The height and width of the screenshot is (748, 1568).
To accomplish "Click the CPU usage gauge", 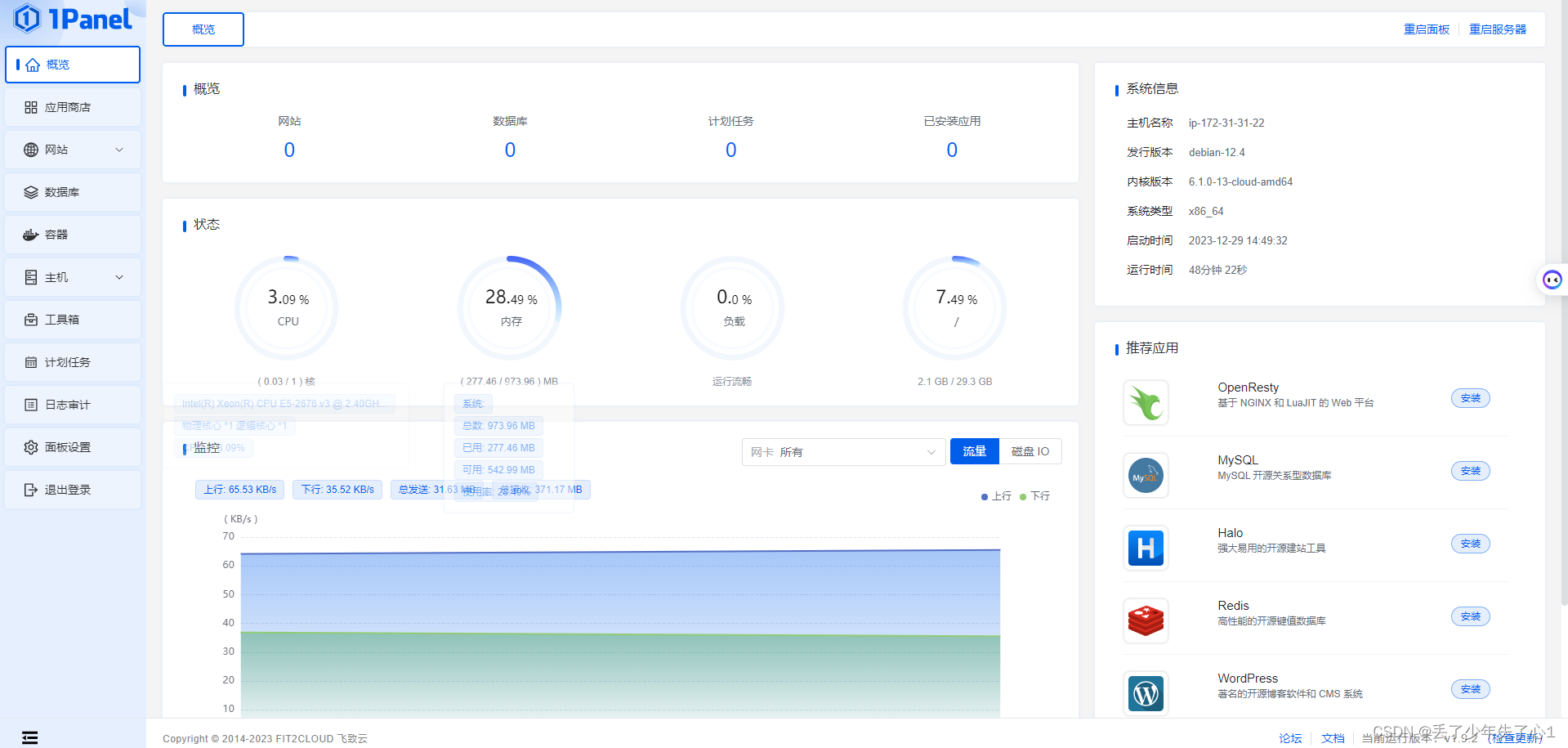I will coord(288,309).
